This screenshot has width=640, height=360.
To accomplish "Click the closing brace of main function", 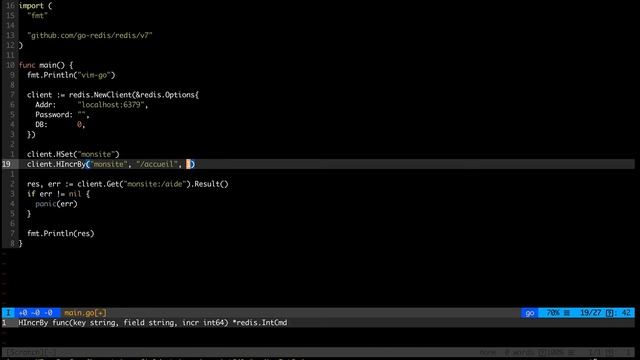I will coord(20,243).
